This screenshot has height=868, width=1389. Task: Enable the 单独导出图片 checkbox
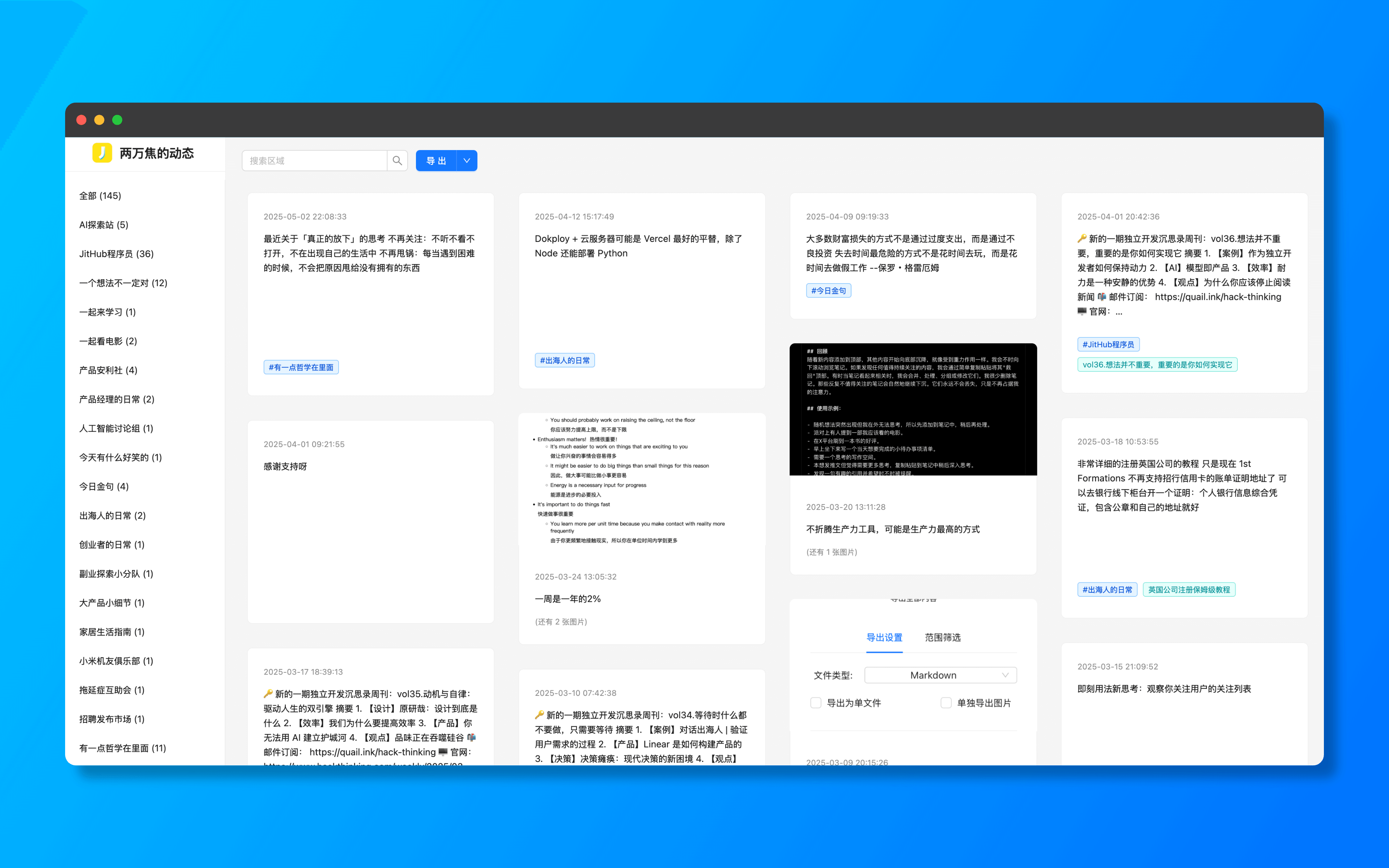pyautogui.click(x=946, y=703)
